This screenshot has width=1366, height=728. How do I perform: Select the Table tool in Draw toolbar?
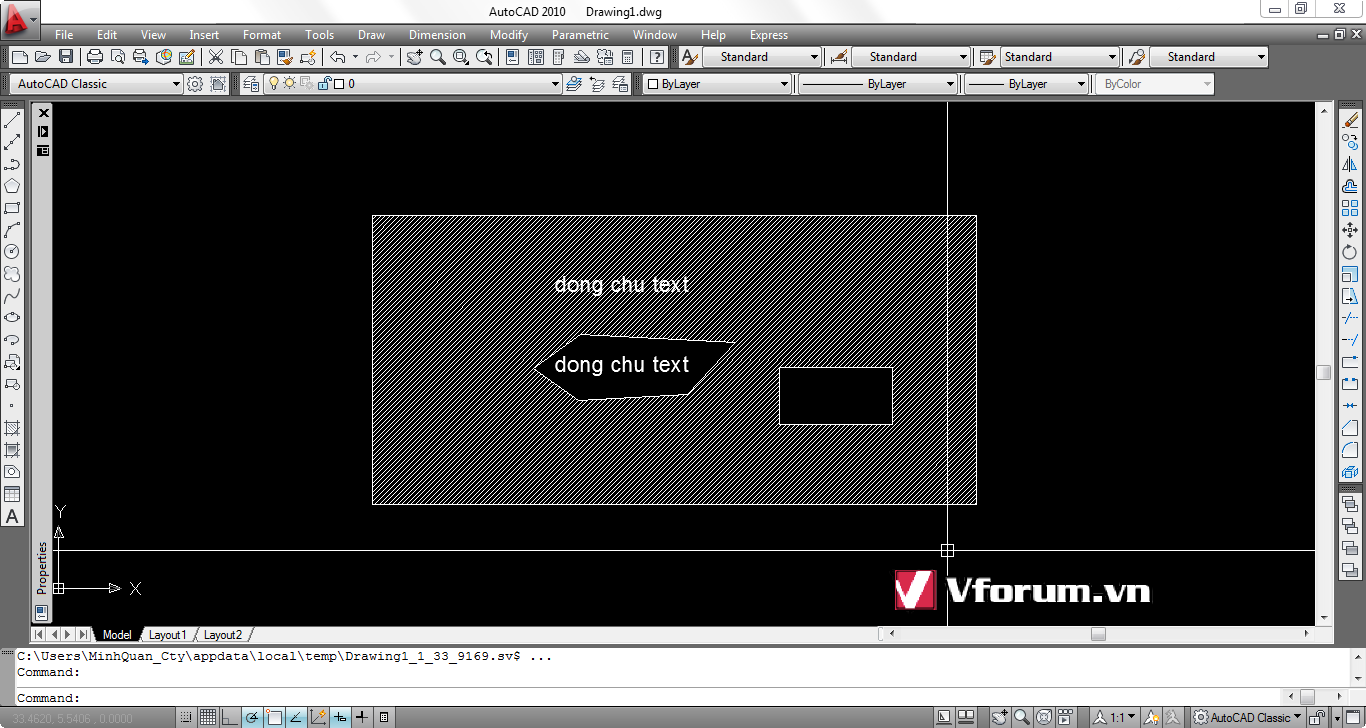pos(12,494)
